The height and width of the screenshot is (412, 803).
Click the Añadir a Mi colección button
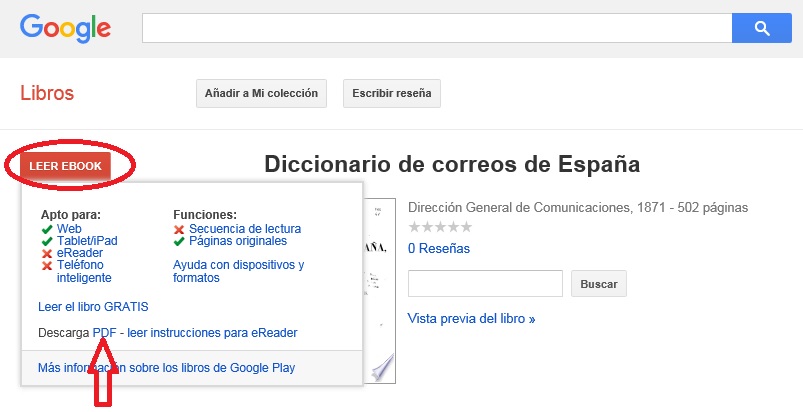[x=261, y=94]
